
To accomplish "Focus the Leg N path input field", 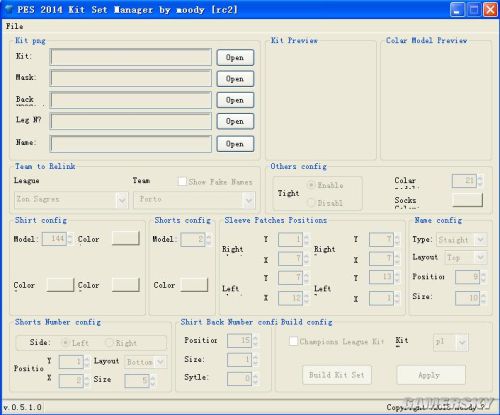I will [131, 121].
